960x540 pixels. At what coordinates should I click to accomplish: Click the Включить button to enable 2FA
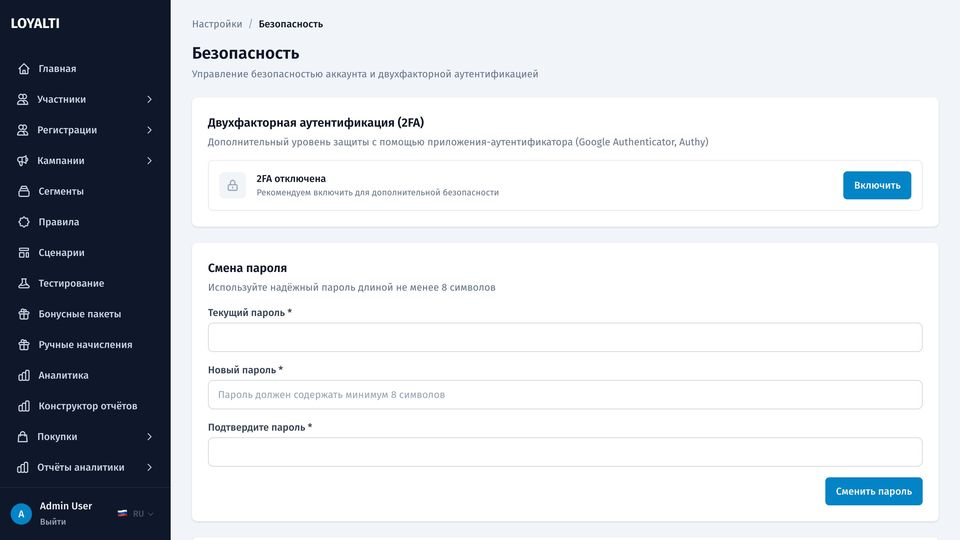(877, 185)
